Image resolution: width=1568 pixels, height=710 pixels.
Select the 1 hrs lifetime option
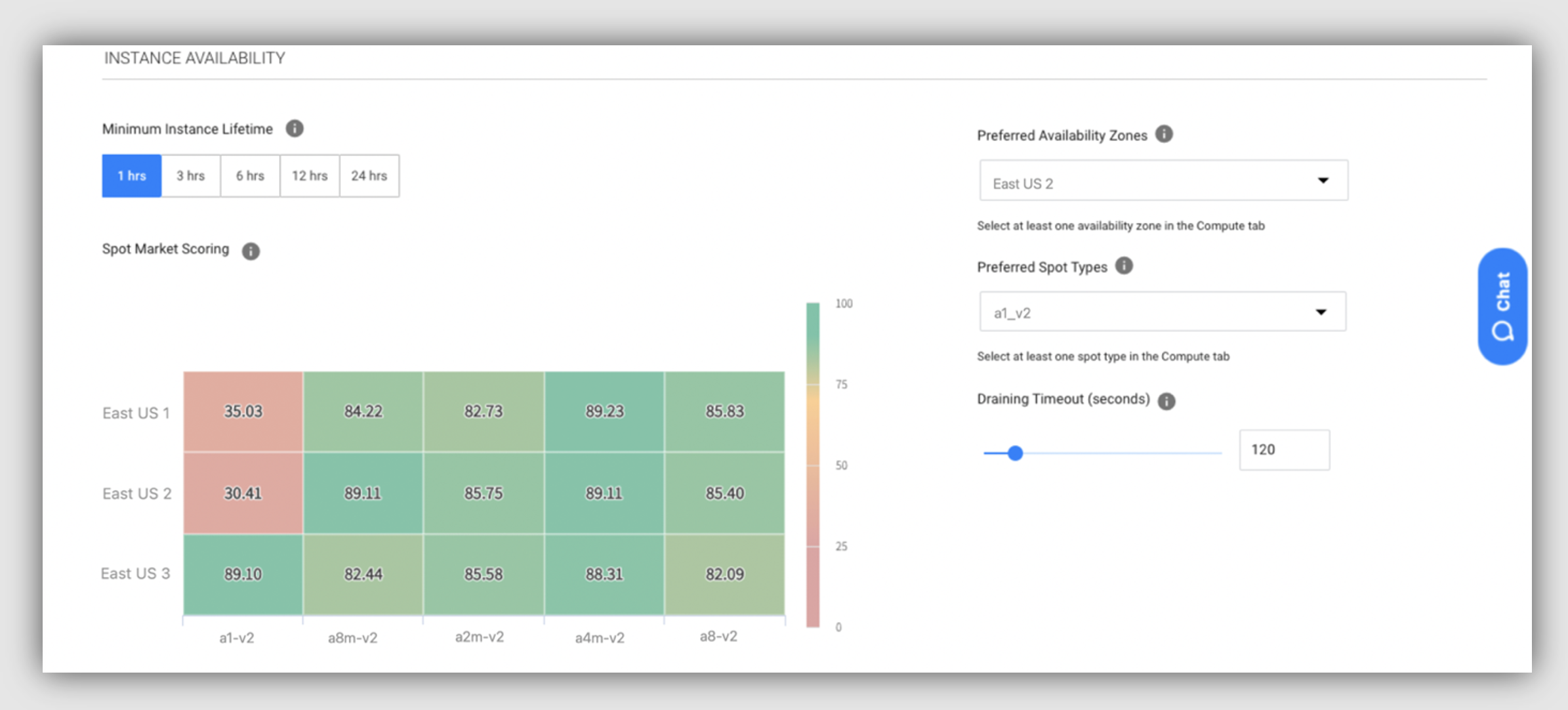coord(132,176)
